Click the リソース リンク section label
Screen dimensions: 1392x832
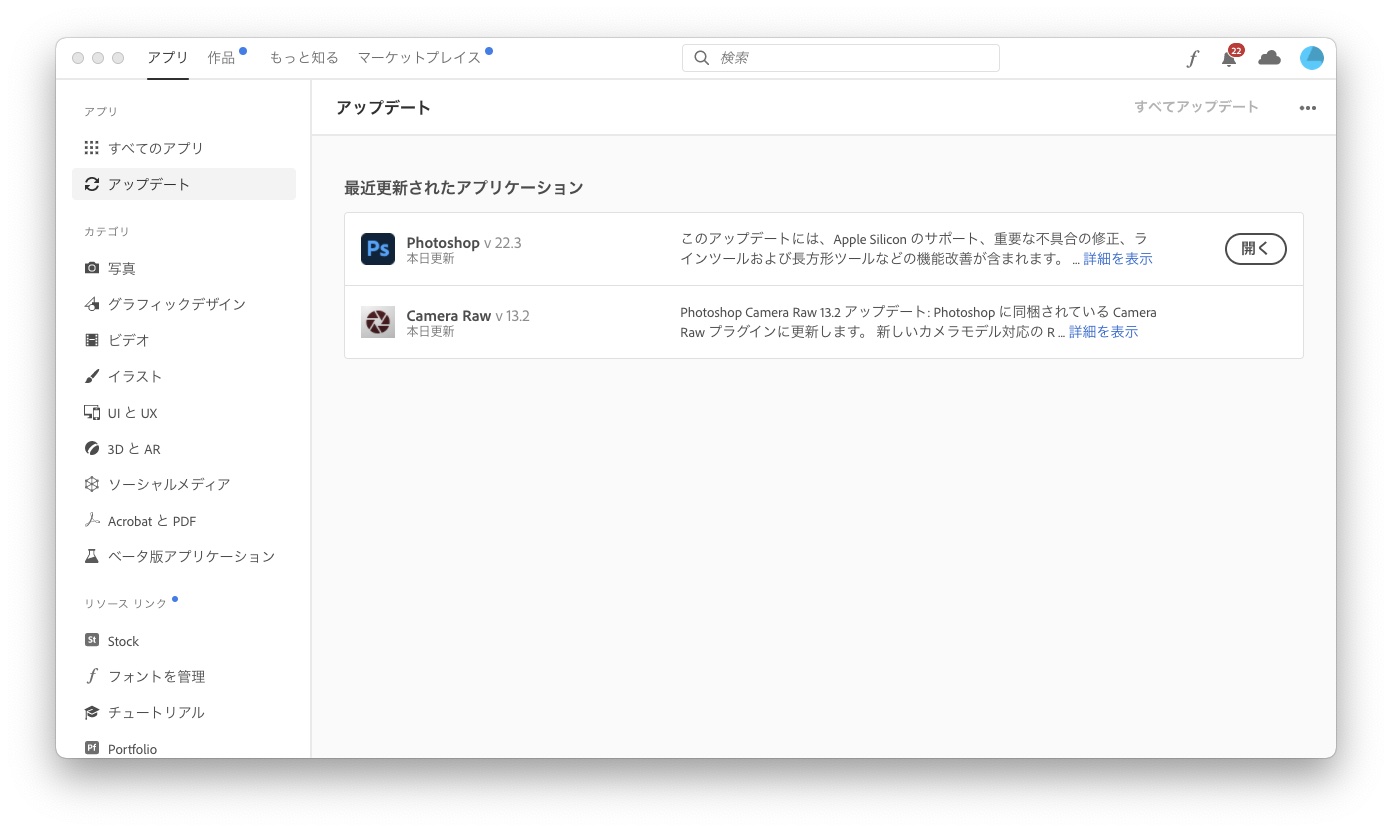point(125,604)
